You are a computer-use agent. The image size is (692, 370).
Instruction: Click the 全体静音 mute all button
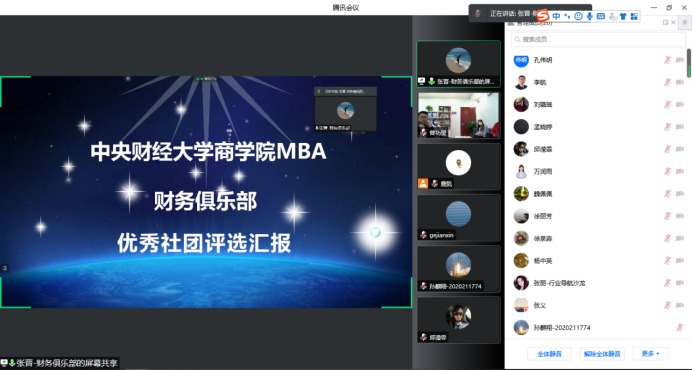549,354
